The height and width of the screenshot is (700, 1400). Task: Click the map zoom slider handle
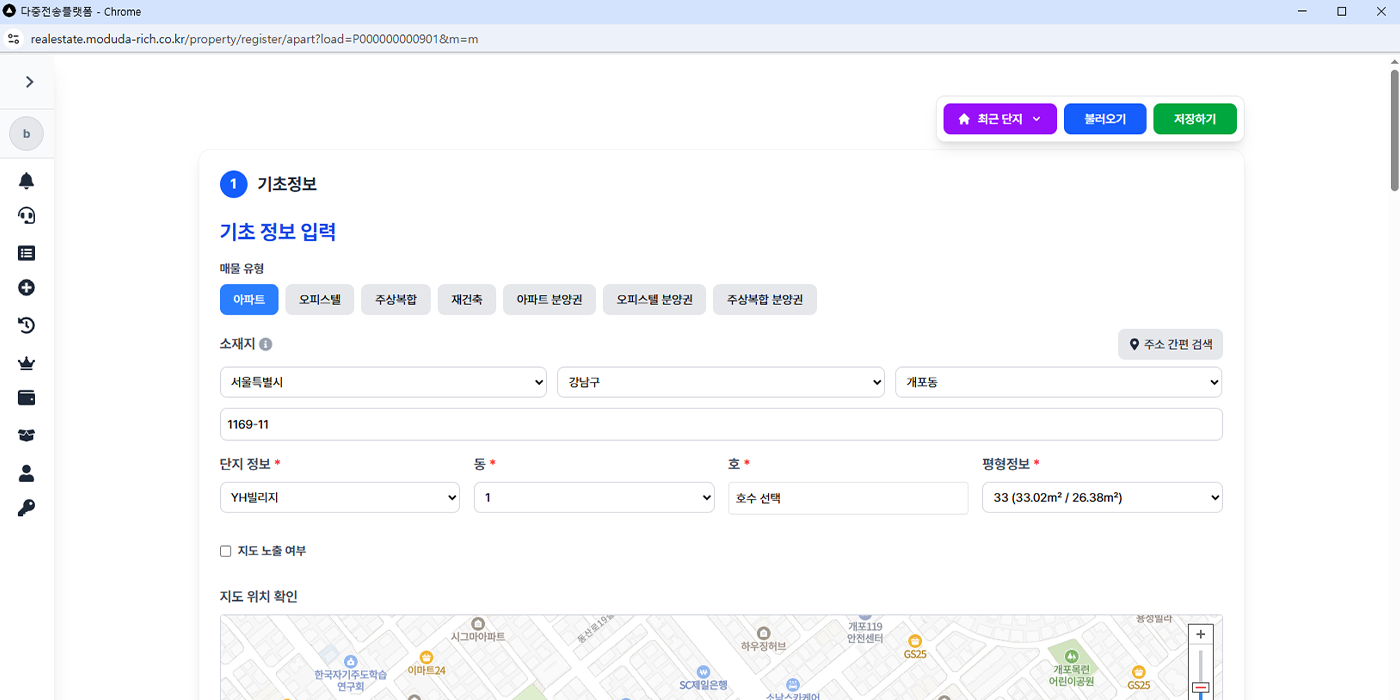1201,688
